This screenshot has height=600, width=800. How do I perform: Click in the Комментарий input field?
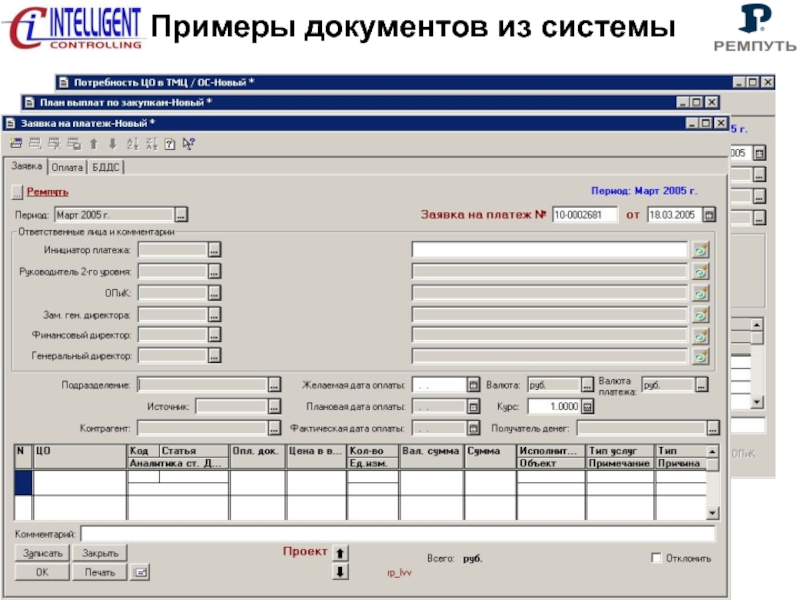click(398, 534)
